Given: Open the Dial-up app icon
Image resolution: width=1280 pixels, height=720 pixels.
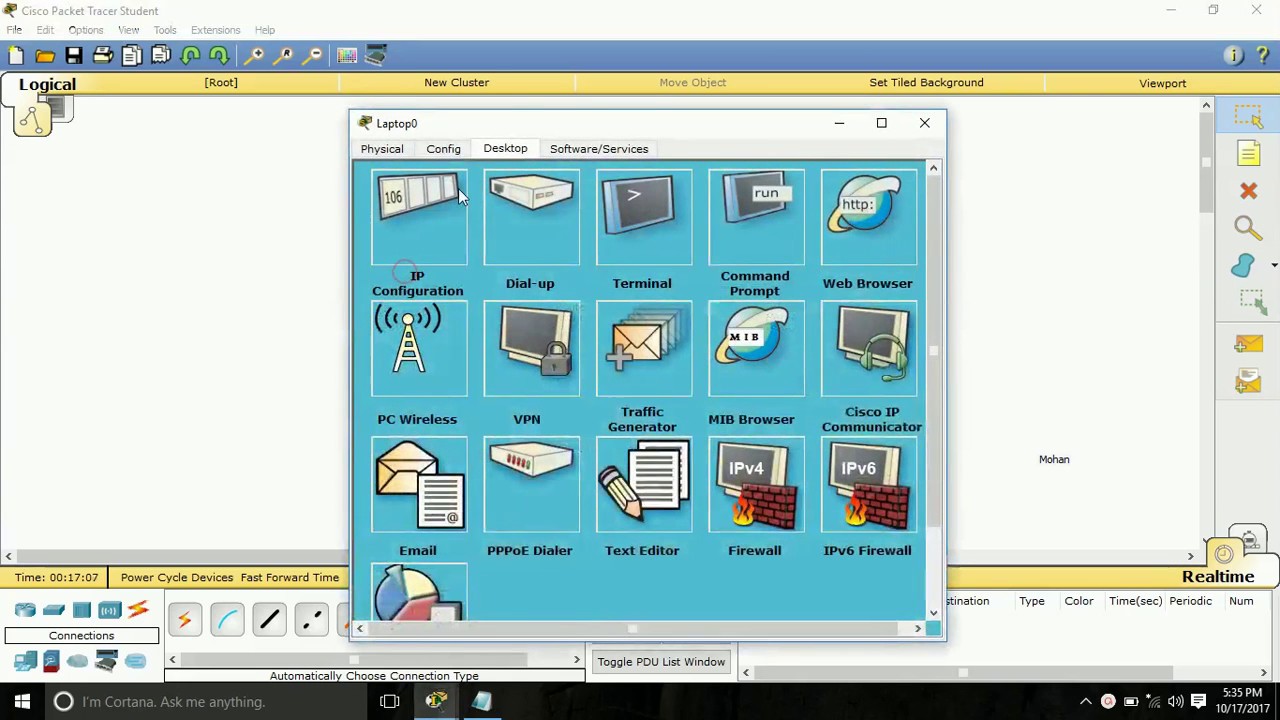Looking at the screenshot, I should tap(531, 217).
